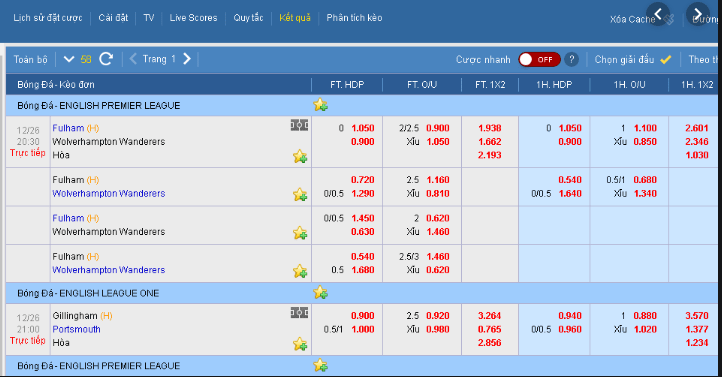
Task: Select Portsmouth FT handicap odds 1.000
Action: click(x=363, y=330)
